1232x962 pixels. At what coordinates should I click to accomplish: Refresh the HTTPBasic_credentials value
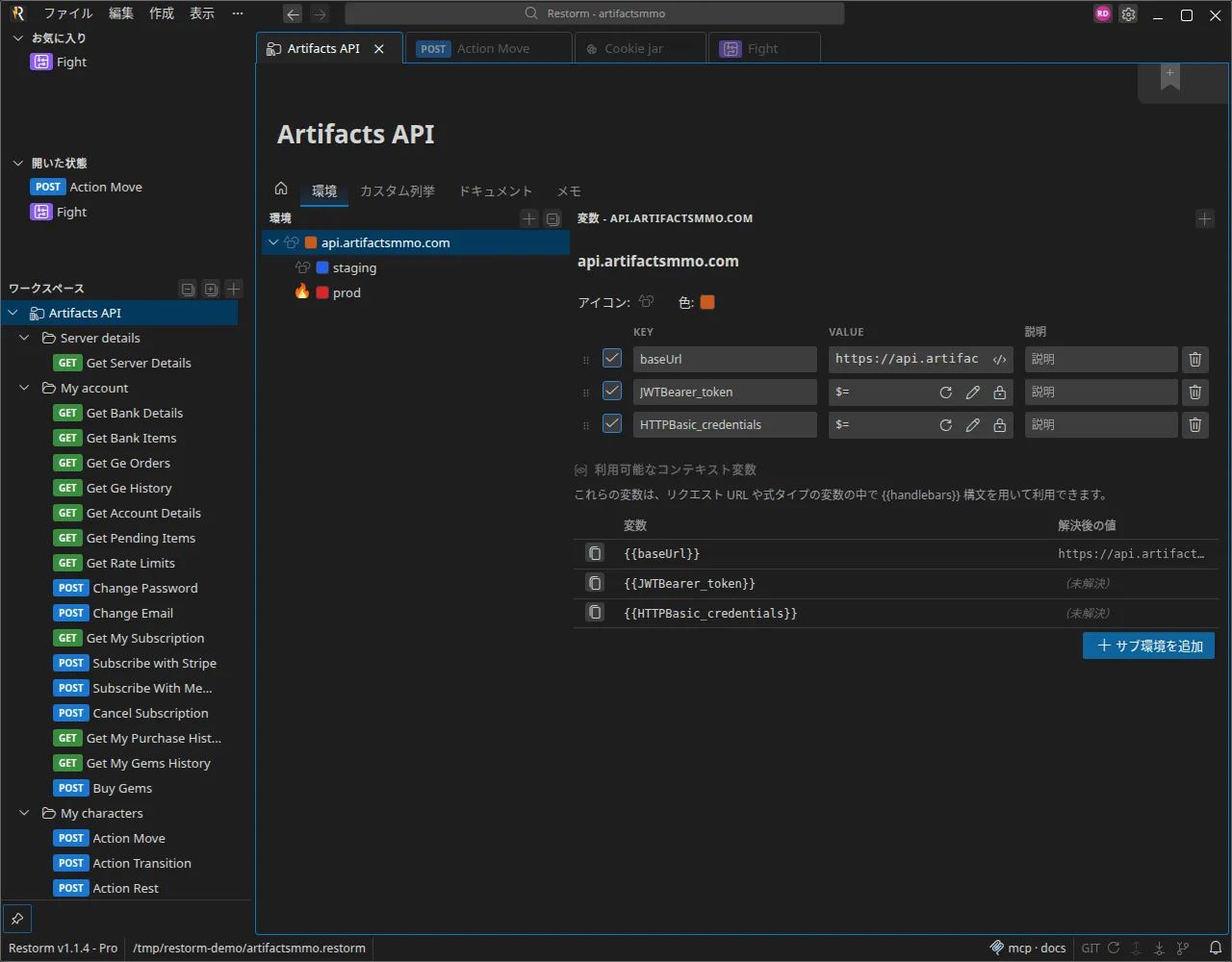point(946,425)
